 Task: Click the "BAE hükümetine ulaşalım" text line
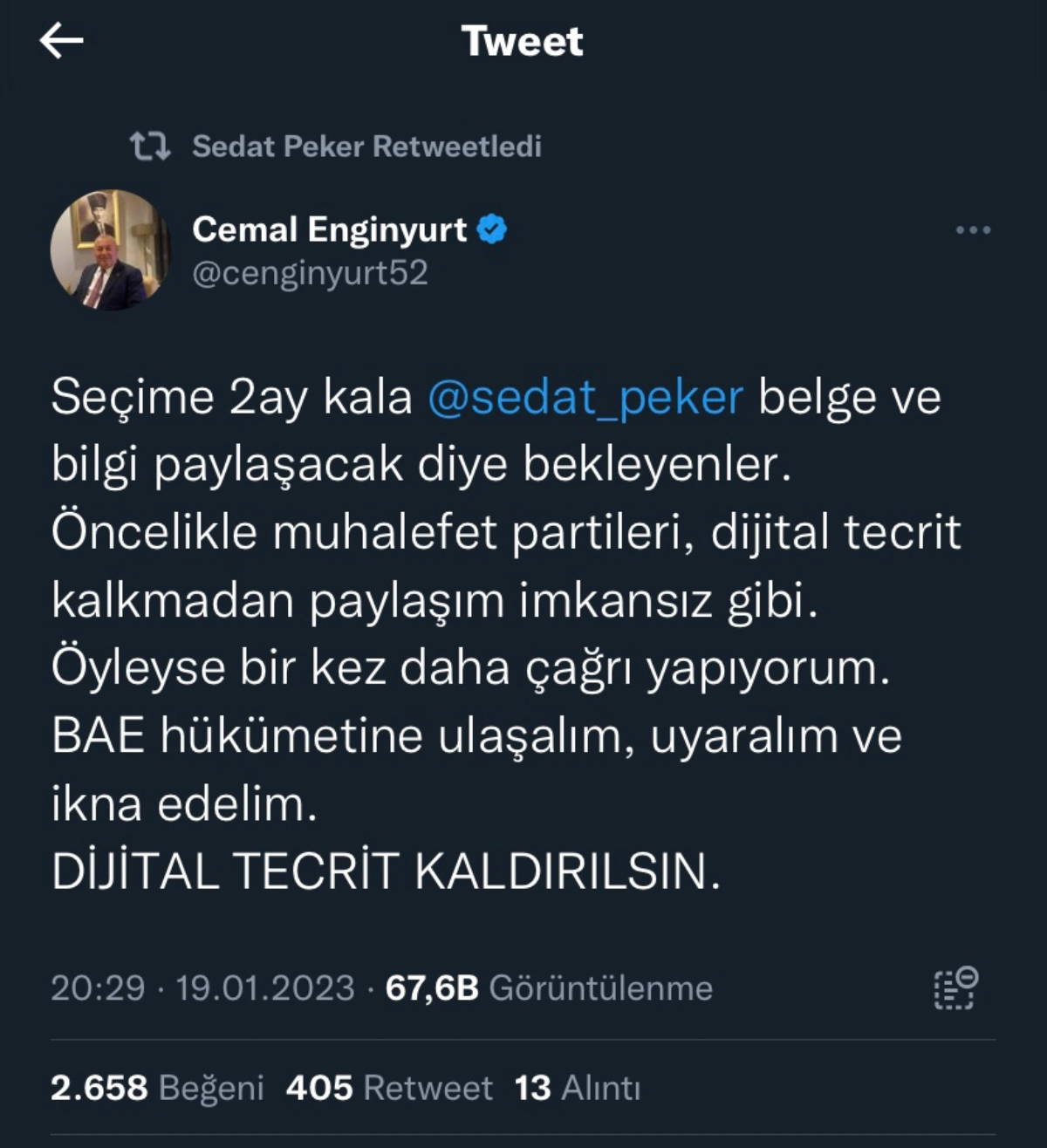(476, 735)
